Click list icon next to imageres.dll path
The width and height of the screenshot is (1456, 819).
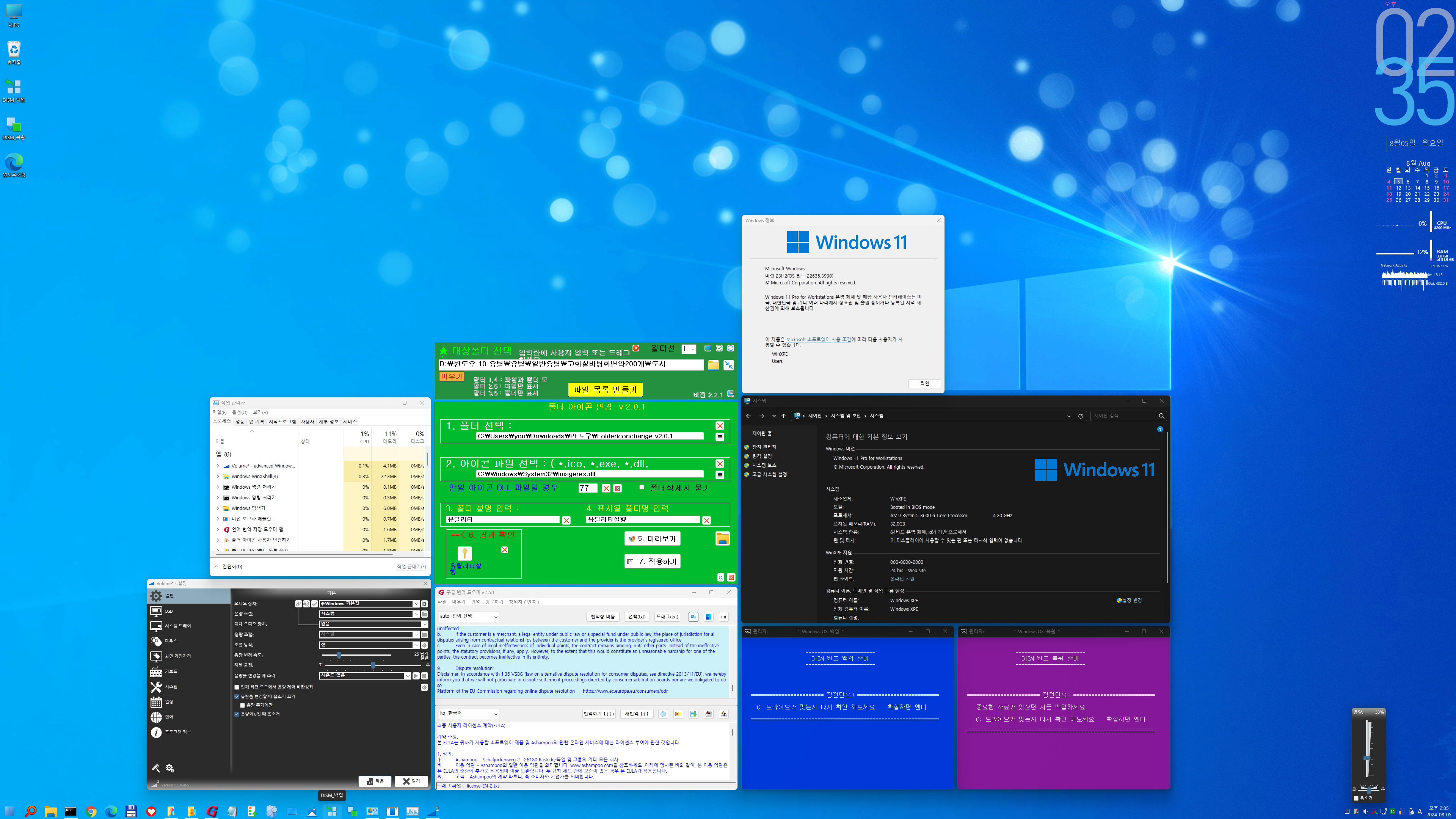(x=720, y=475)
